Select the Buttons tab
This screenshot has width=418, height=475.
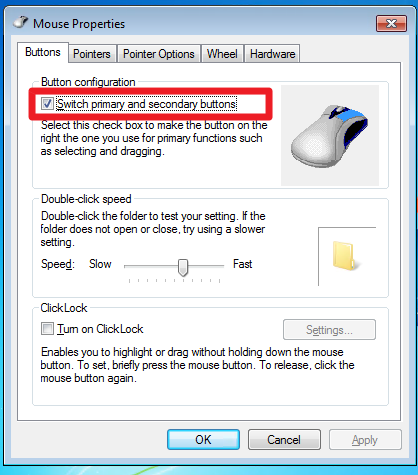[43, 52]
